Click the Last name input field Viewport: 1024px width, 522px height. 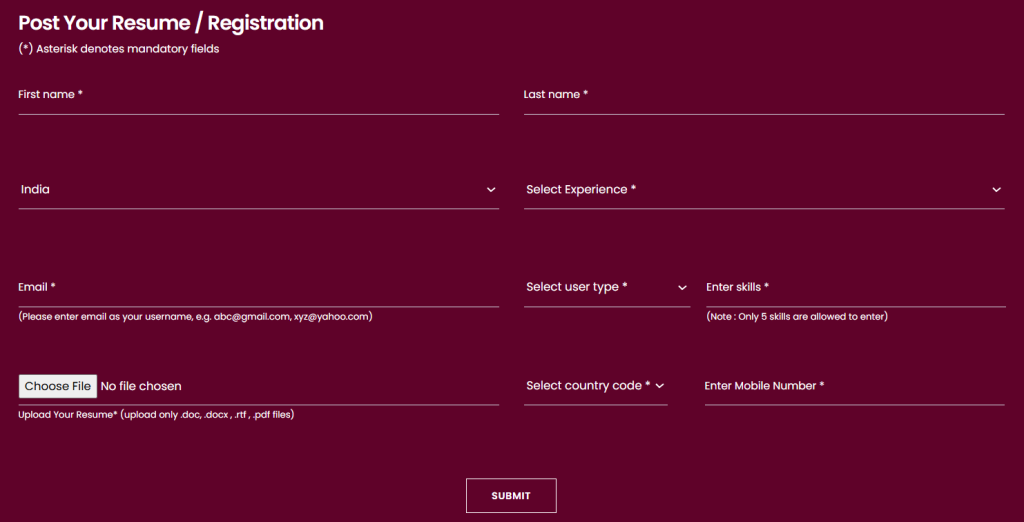(x=763, y=96)
